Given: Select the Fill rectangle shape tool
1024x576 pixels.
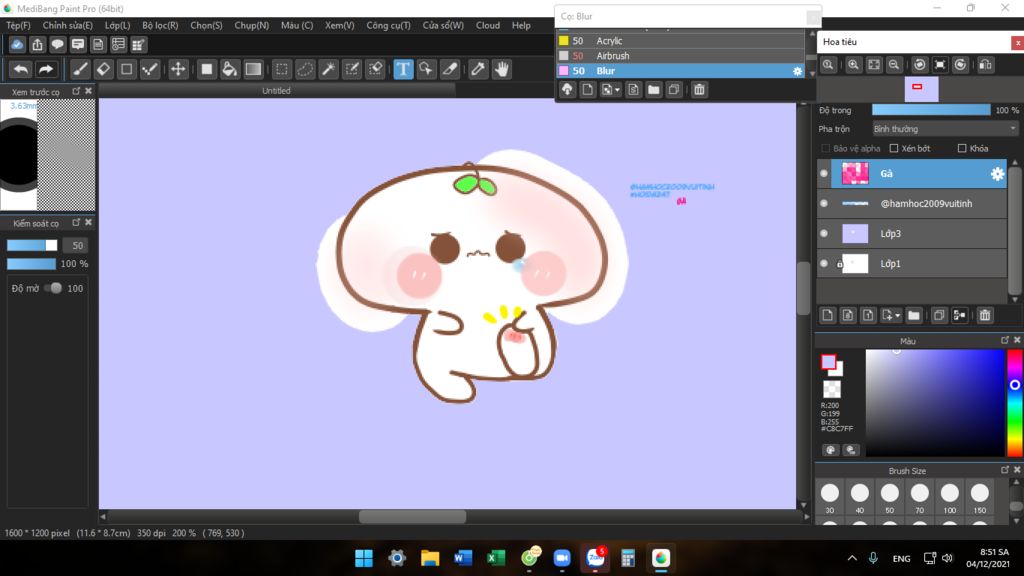Looking at the screenshot, I should (x=206, y=69).
